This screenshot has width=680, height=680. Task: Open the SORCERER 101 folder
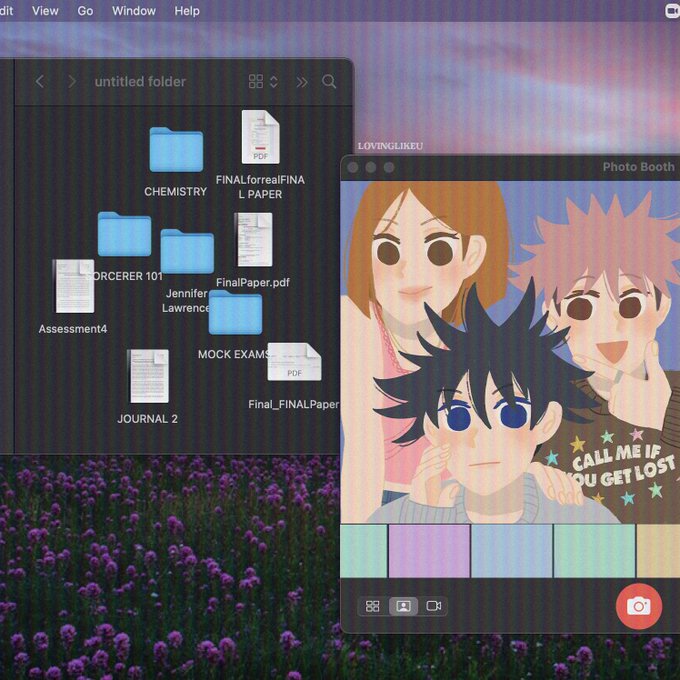pyautogui.click(x=124, y=234)
